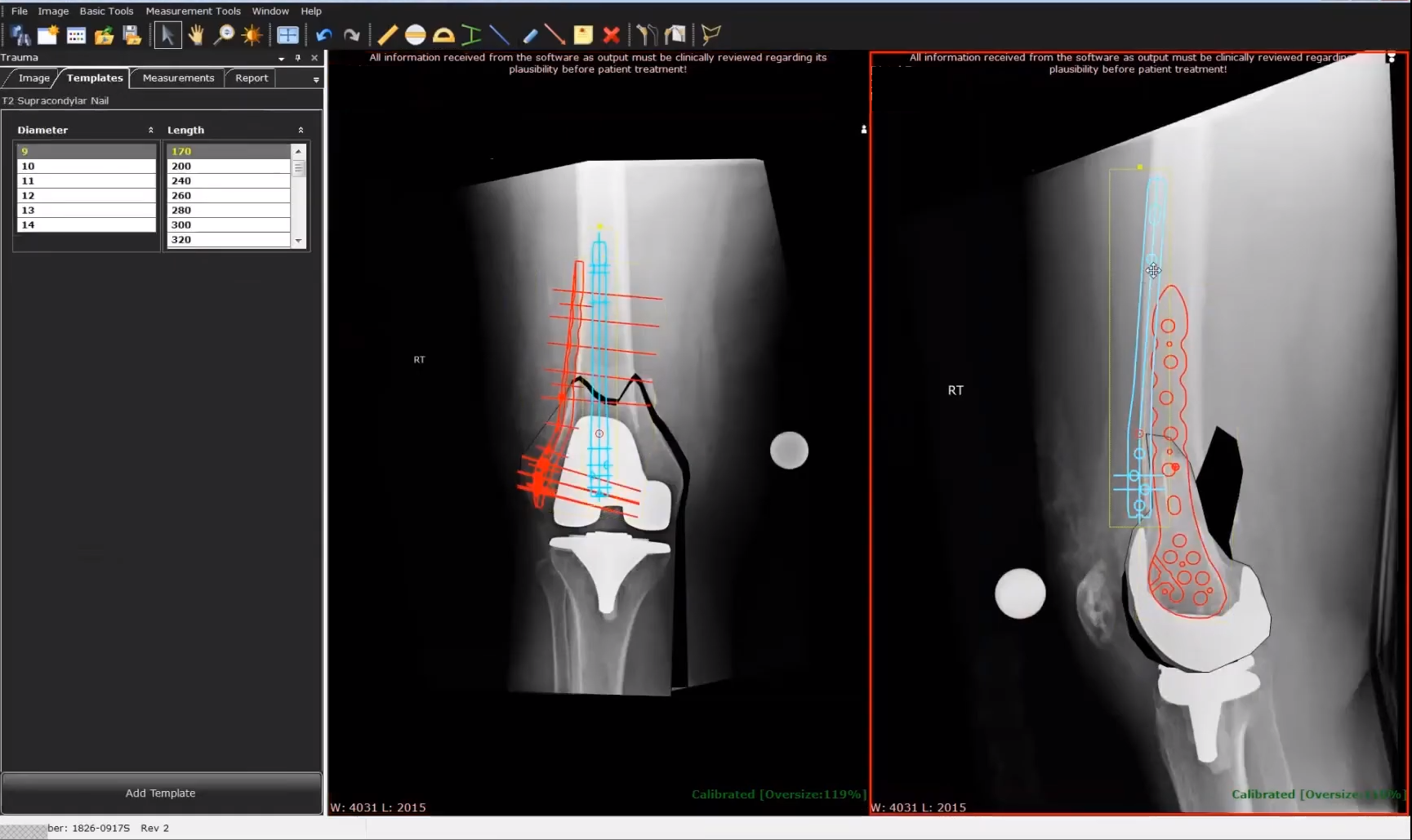
Task: Select the pan hand tool
Action: tap(195, 34)
